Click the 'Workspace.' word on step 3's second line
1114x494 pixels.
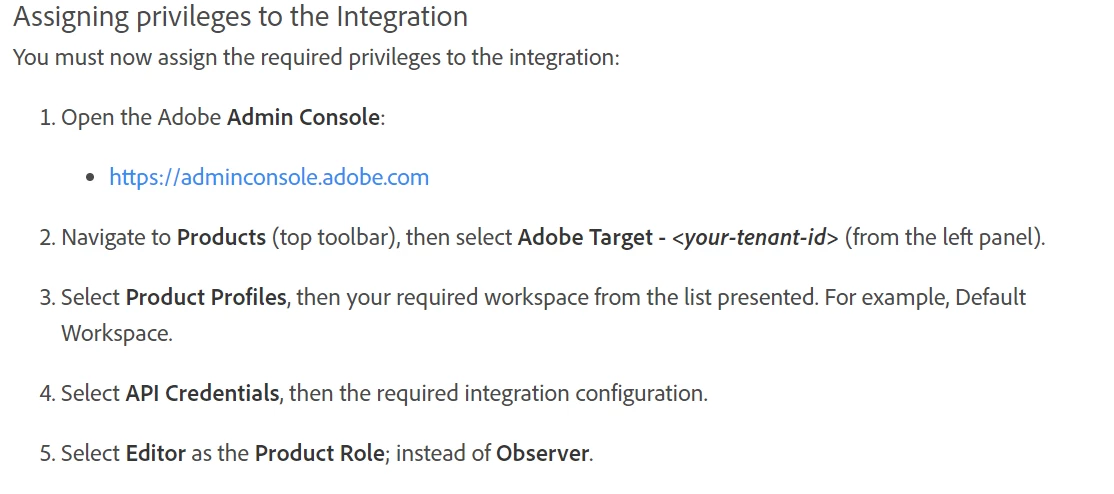[117, 333]
